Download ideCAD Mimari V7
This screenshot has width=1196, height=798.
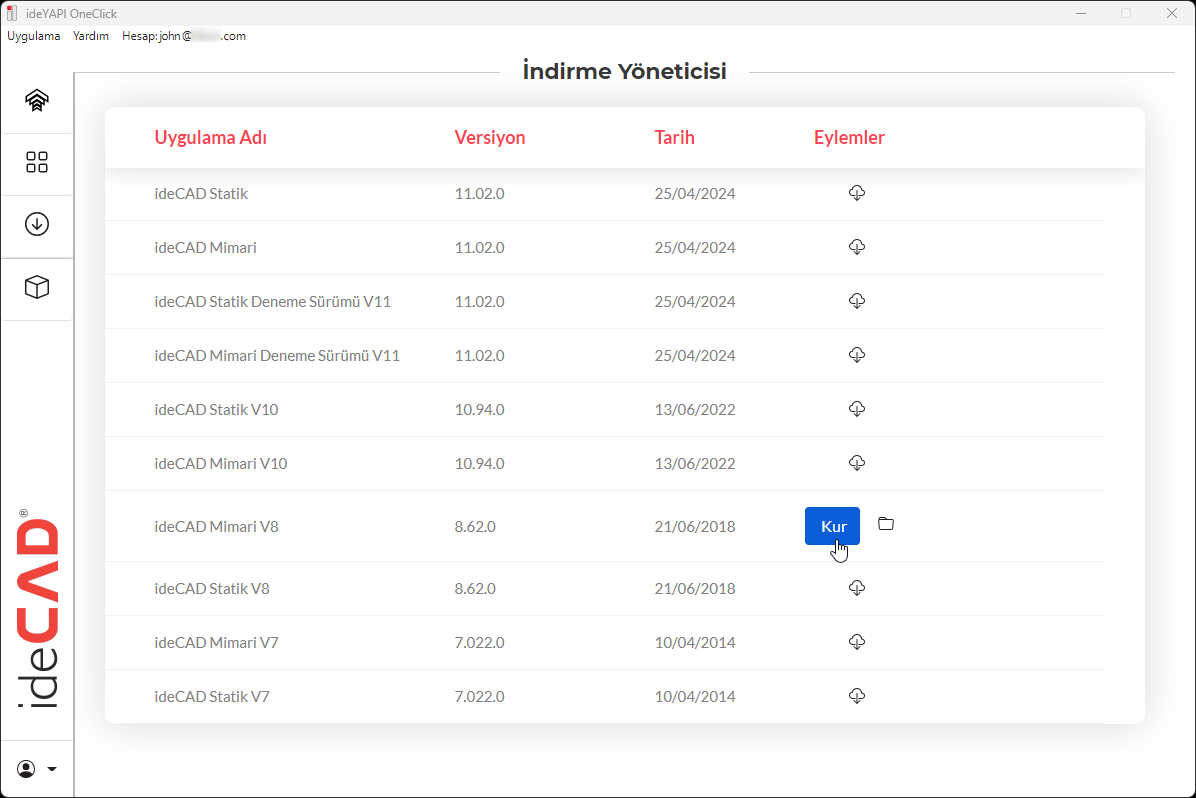click(x=857, y=643)
